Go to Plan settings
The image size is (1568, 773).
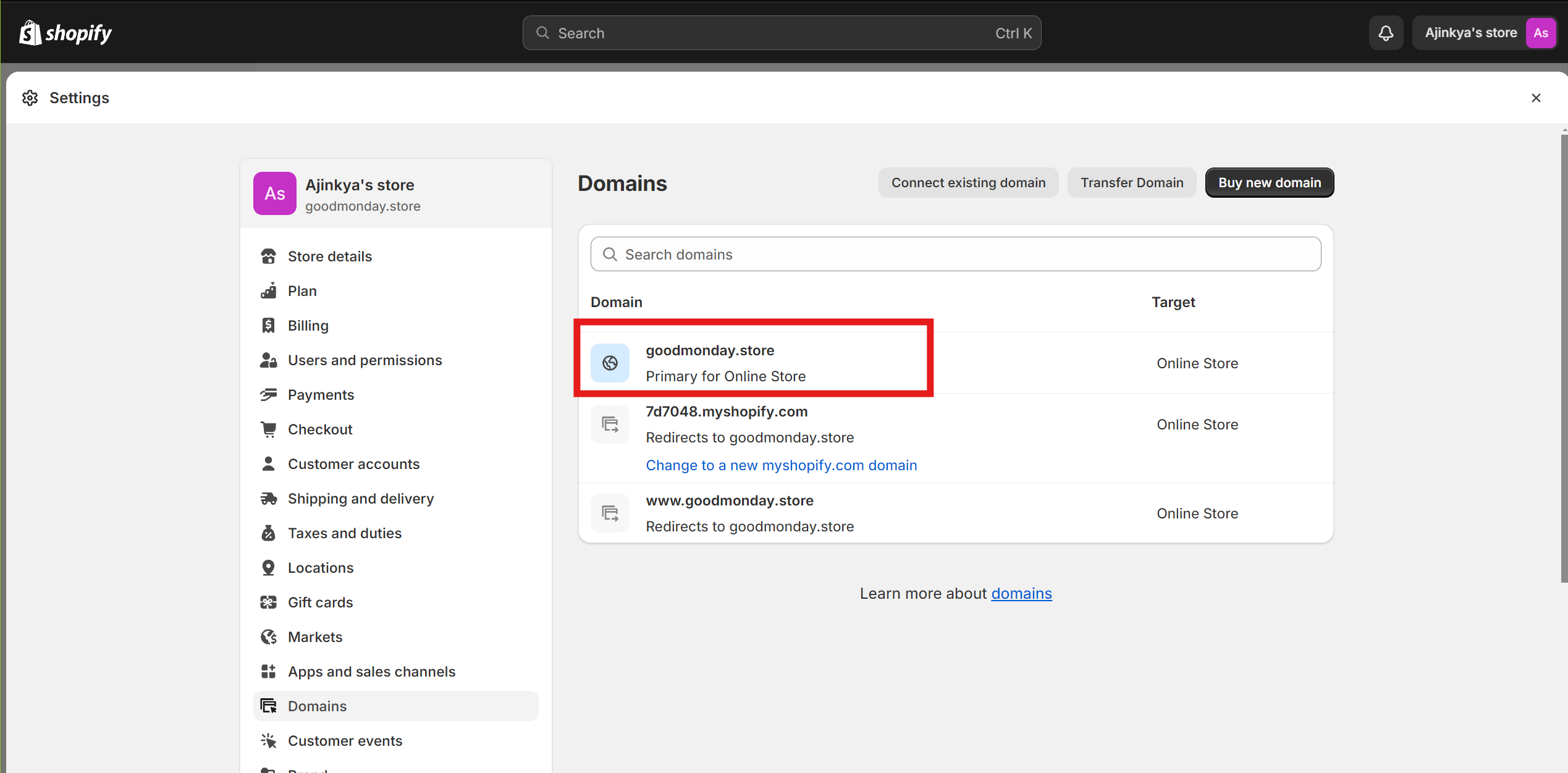395,291
